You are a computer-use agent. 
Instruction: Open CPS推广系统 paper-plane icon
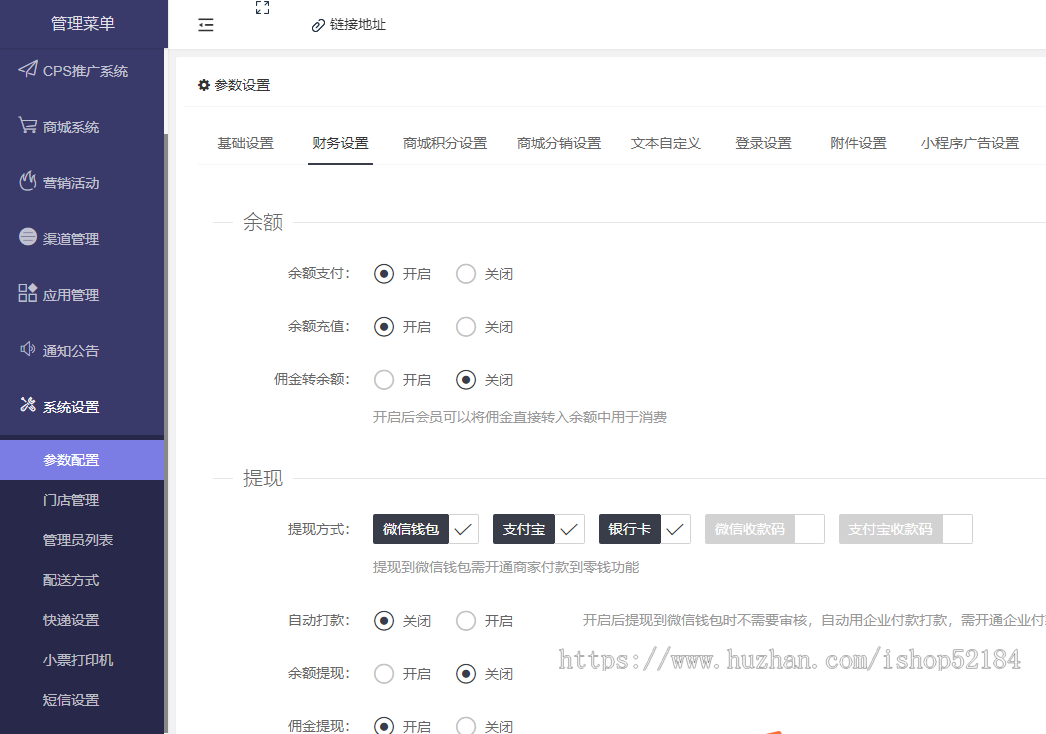click(x=27, y=69)
